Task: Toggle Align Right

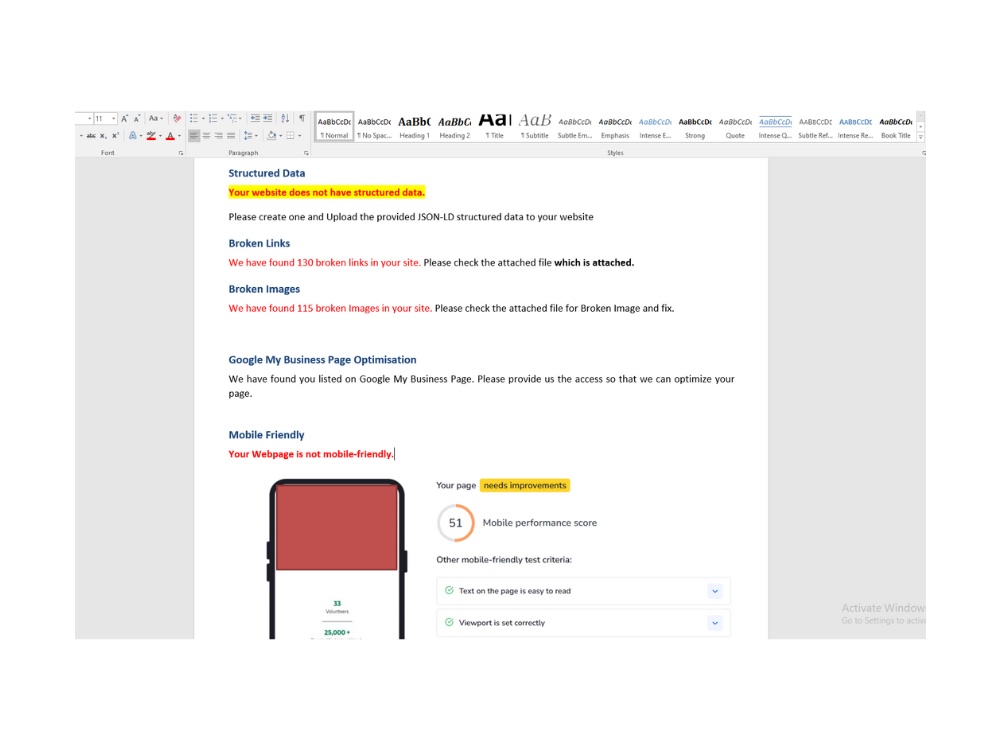Action: [x=219, y=136]
